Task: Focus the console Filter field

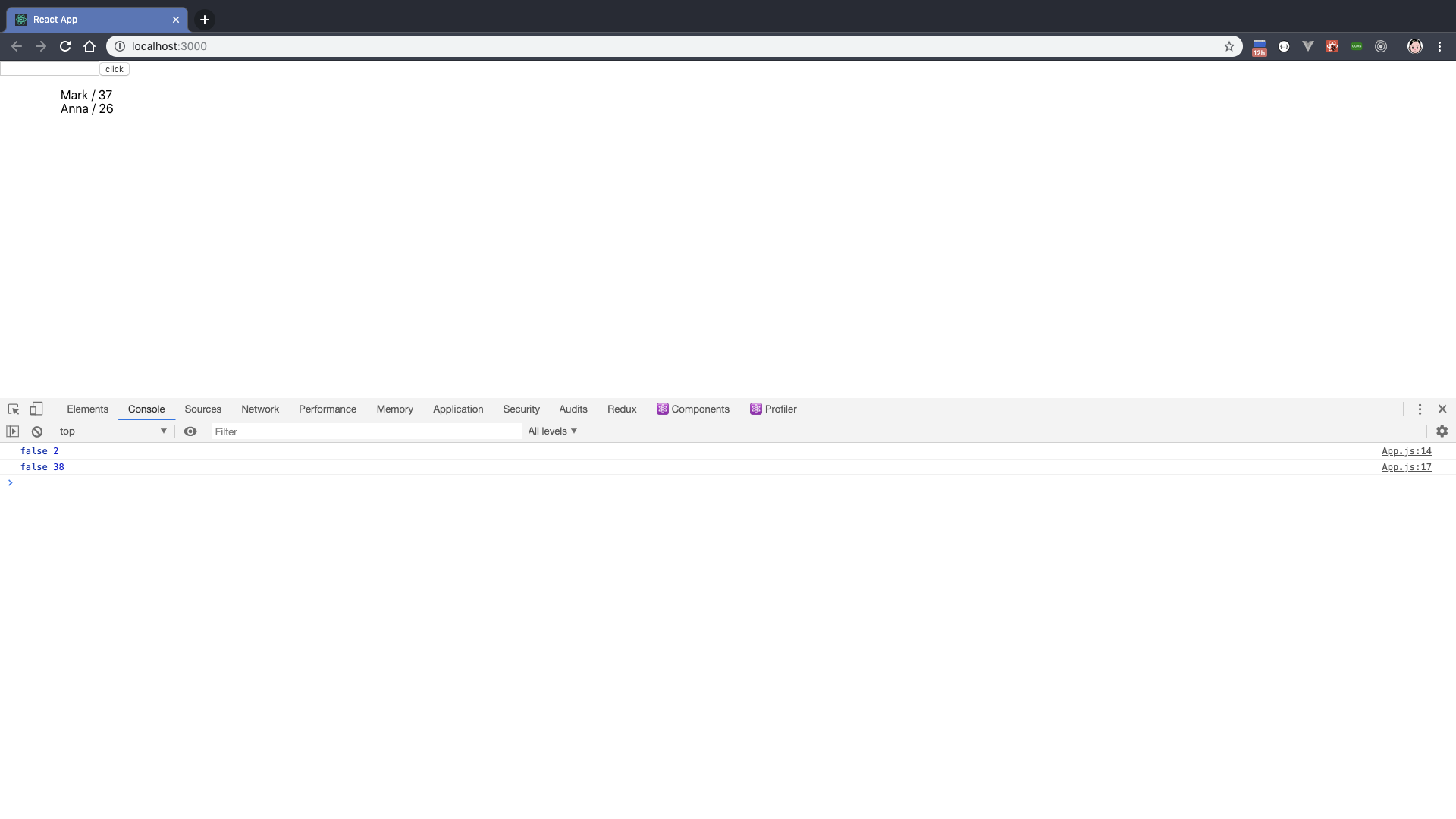Action: click(x=366, y=431)
